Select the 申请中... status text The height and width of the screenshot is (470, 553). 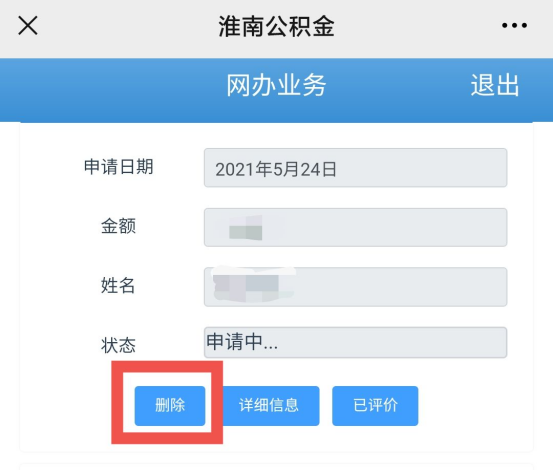click(242, 342)
